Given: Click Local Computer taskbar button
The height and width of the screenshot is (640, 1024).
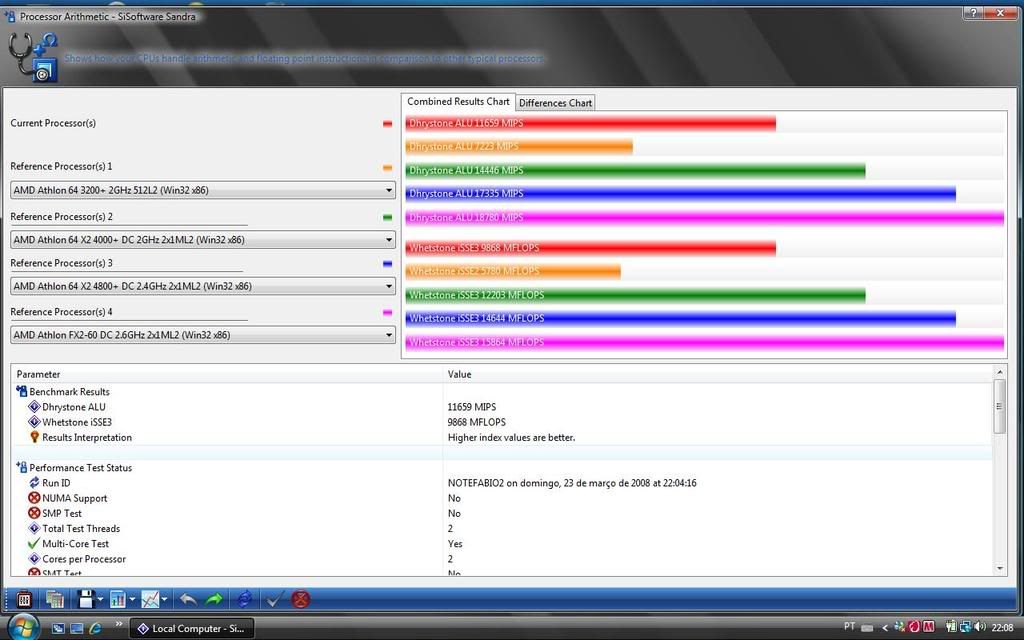Looking at the screenshot, I should click(x=193, y=628).
